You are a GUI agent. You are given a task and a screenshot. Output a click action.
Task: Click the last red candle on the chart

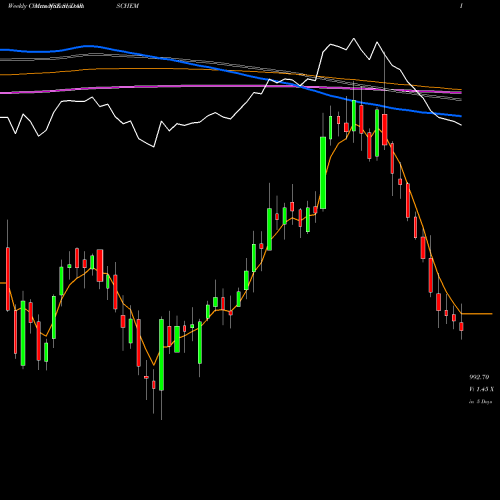click(461, 326)
